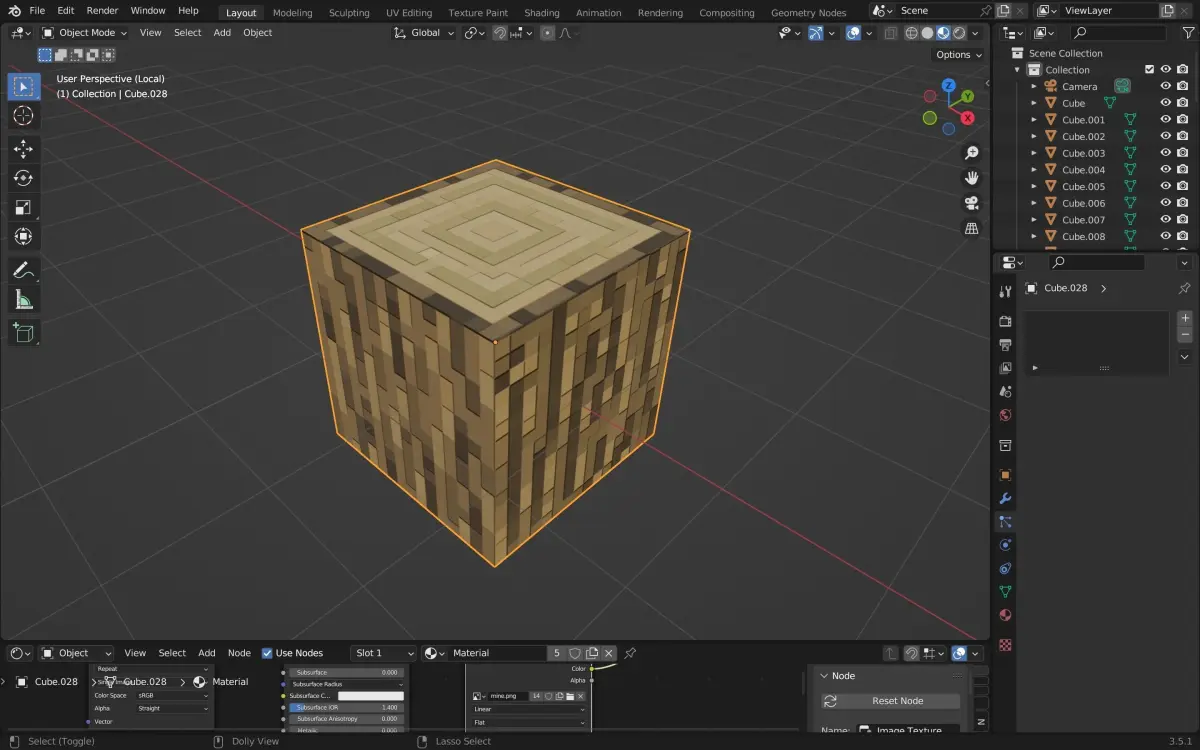1200x750 pixels.
Task: Switch to the Shading workspace tab
Action: click(542, 13)
